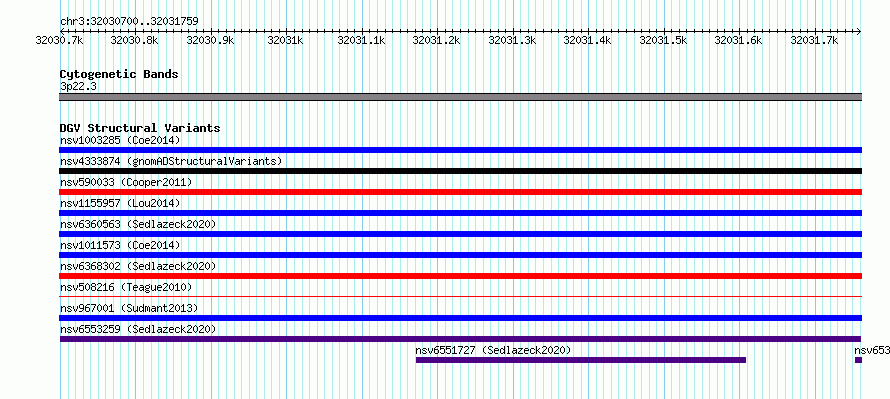Open the nsv967001 (Sudmant2013) label

(x=129, y=308)
